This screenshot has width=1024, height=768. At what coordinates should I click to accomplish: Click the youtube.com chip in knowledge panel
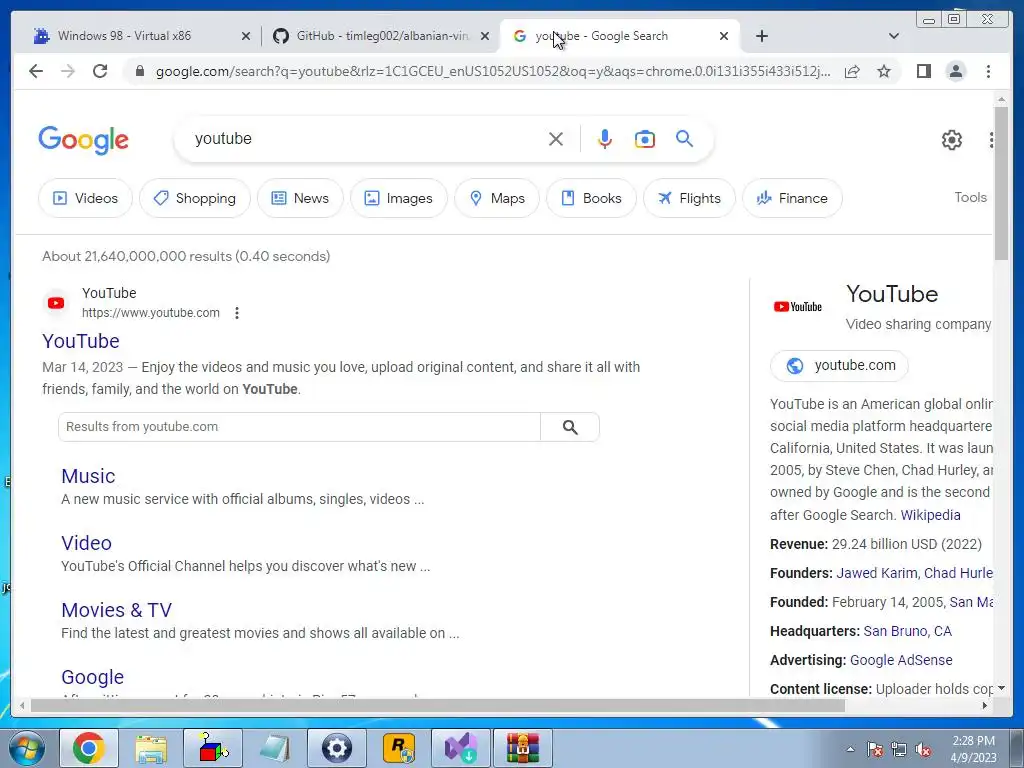coord(839,366)
